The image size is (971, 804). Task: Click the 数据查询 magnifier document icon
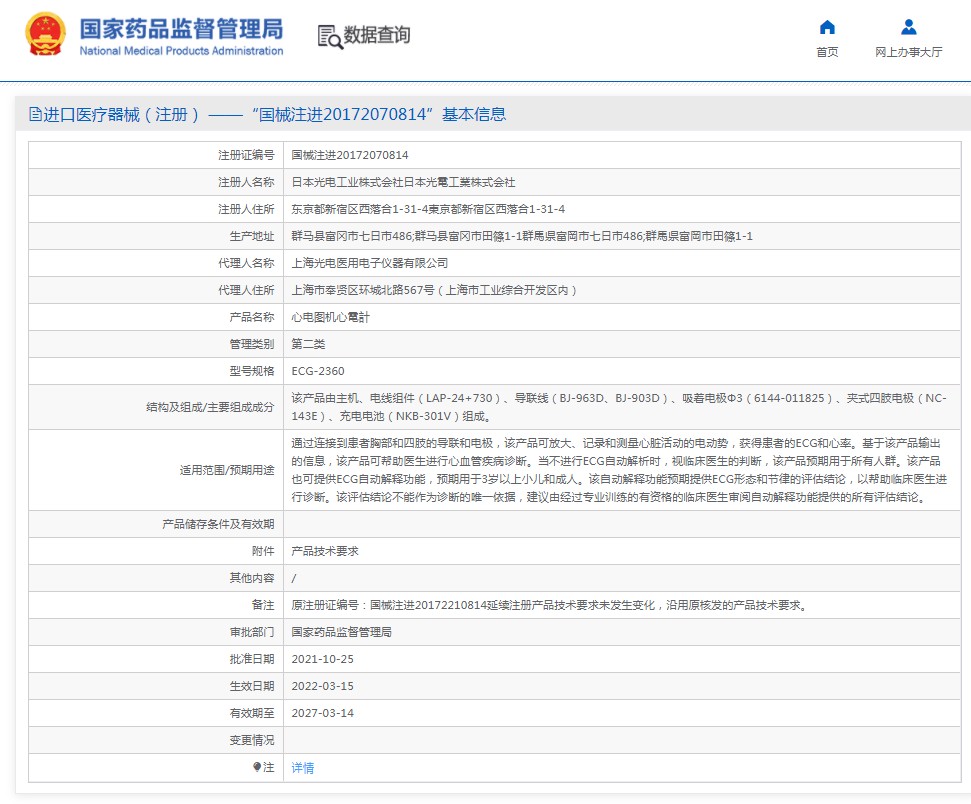pyautogui.click(x=330, y=36)
